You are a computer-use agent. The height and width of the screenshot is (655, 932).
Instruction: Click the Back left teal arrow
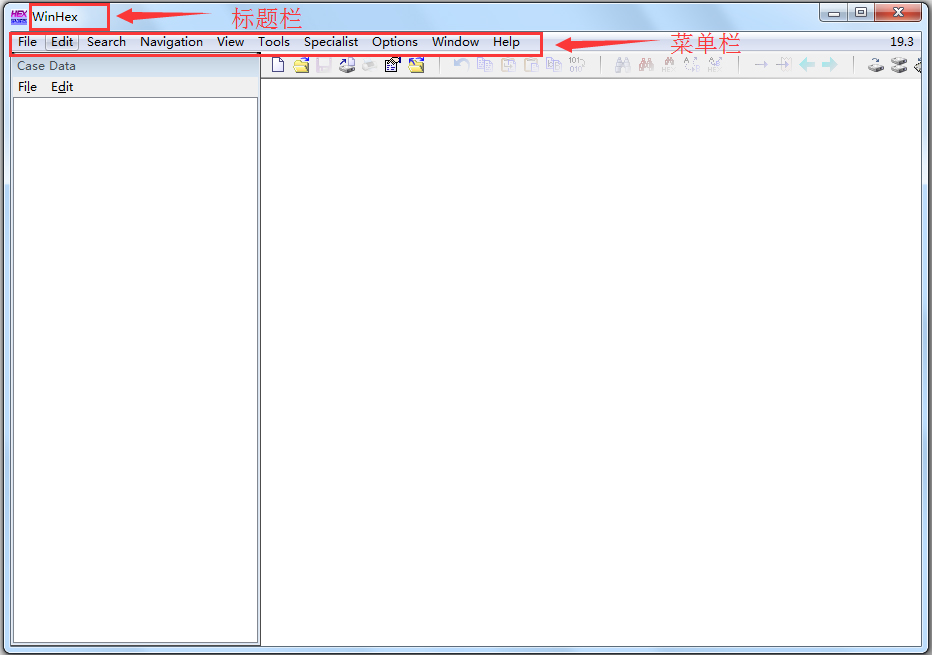point(807,65)
